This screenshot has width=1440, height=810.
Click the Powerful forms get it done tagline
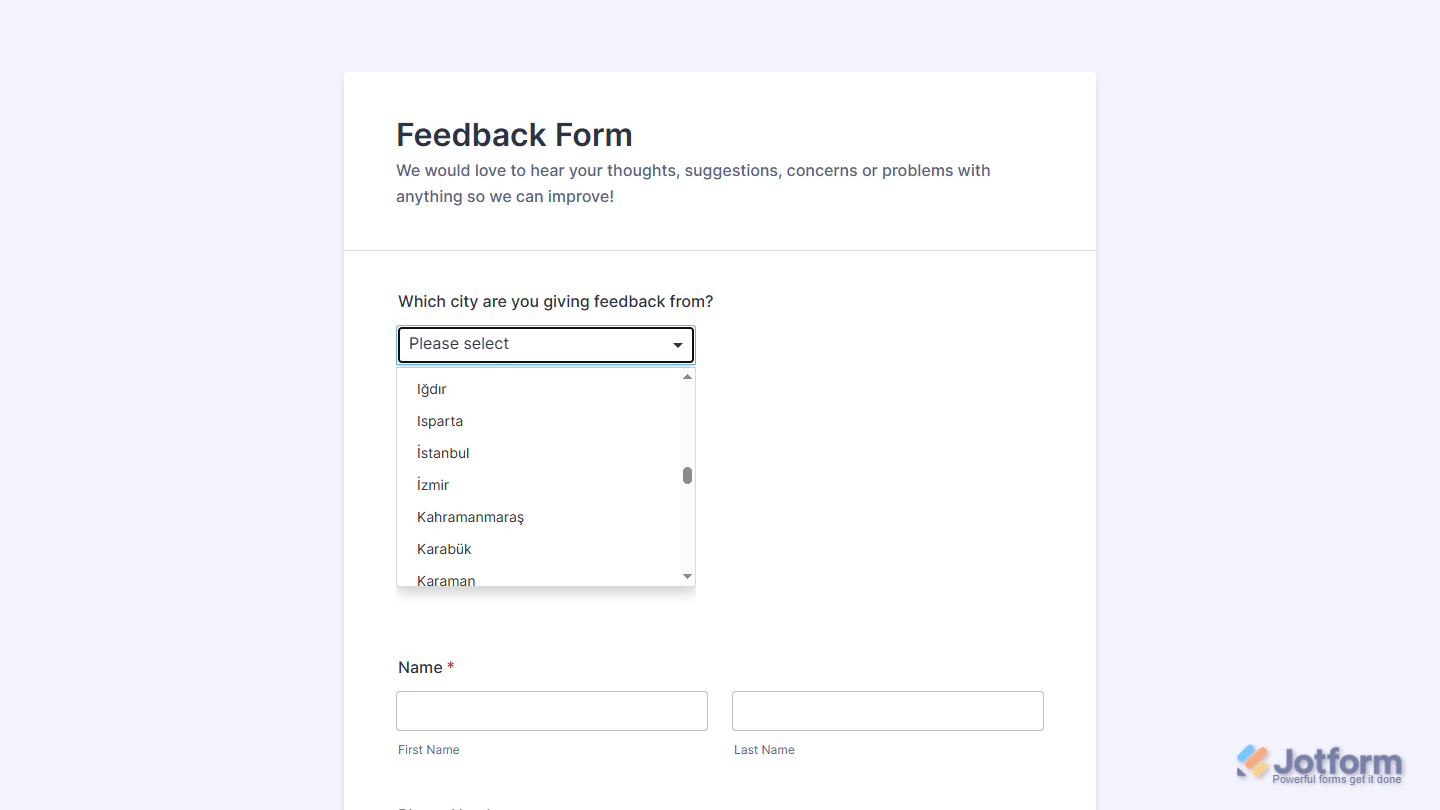coord(1338,779)
